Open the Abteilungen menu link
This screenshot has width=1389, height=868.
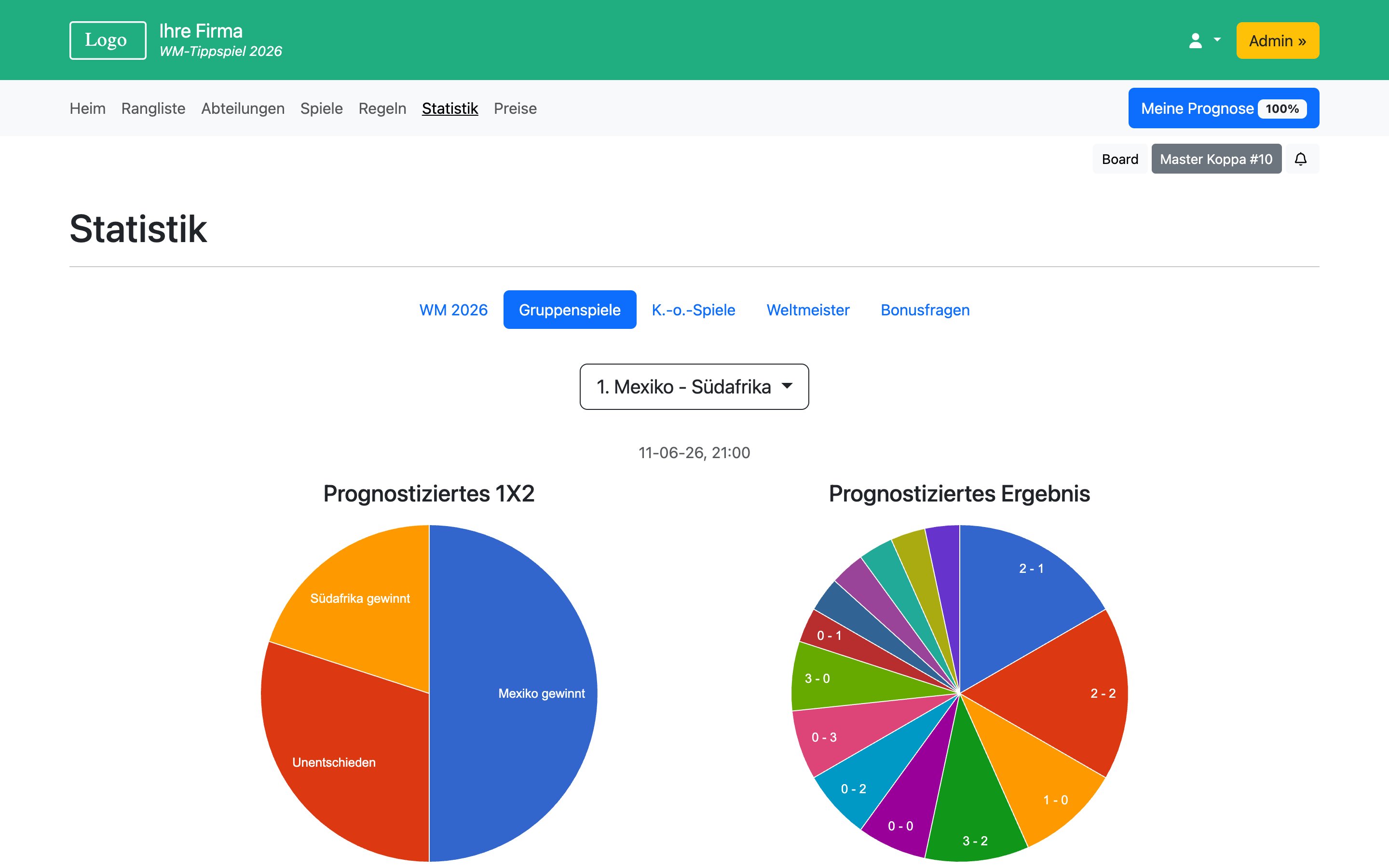tap(243, 108)
